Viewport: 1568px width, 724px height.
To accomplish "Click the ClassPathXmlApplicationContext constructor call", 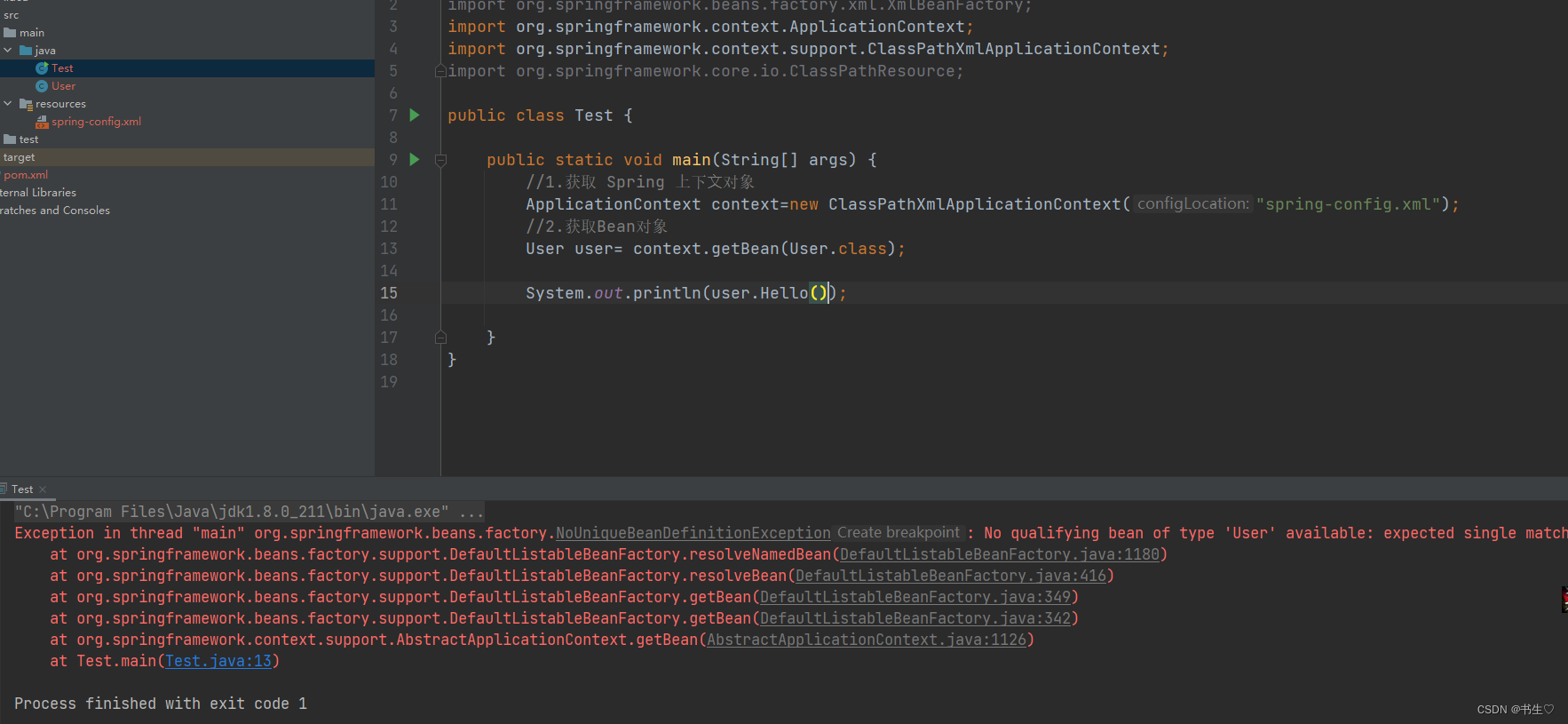I will 975,204.
